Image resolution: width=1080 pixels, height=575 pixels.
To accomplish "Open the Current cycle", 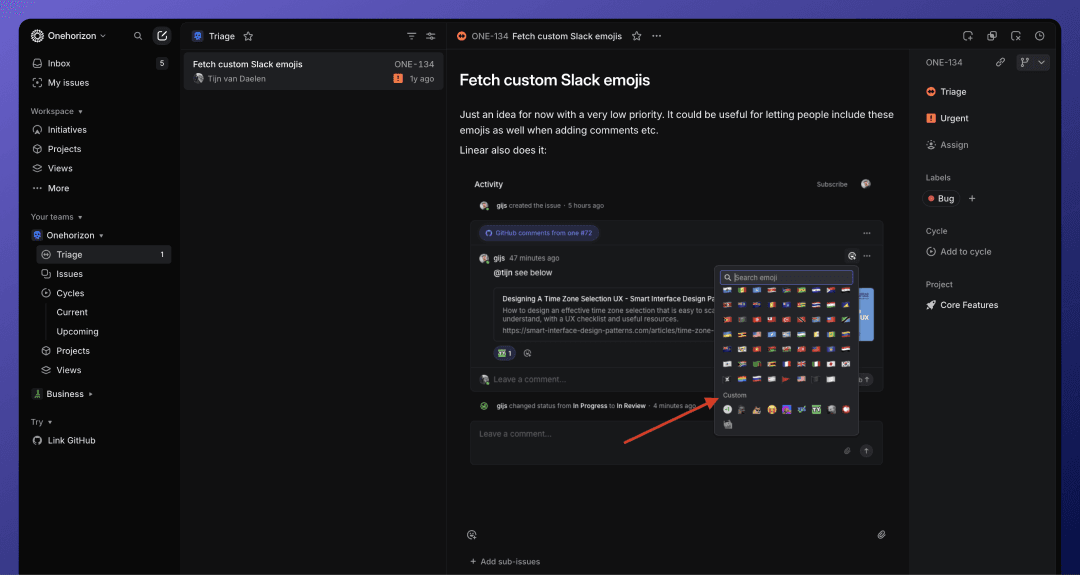I will pos(72,312).
